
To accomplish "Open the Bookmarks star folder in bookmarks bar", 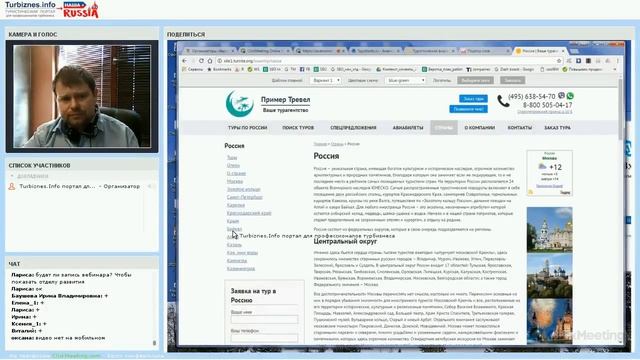I will [219, 69].
